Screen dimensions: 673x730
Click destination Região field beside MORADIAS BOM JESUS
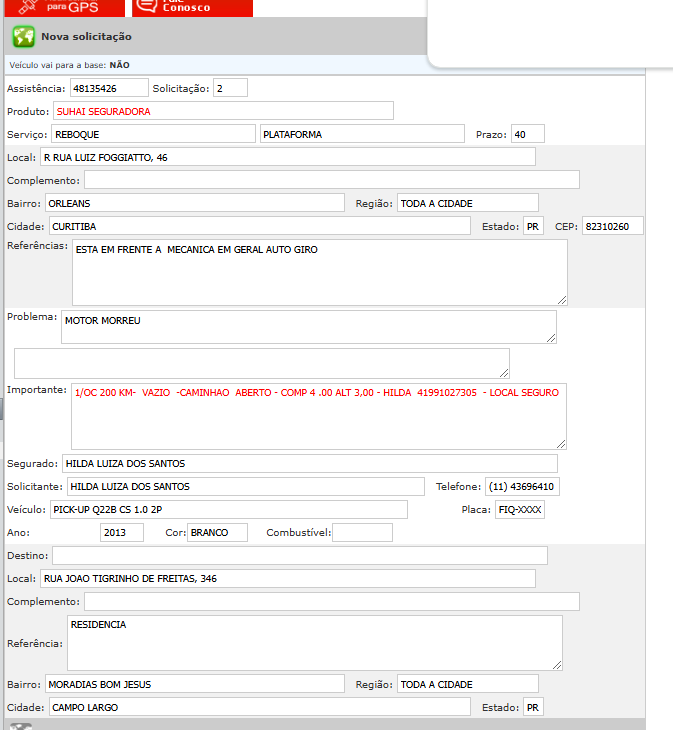468,684
